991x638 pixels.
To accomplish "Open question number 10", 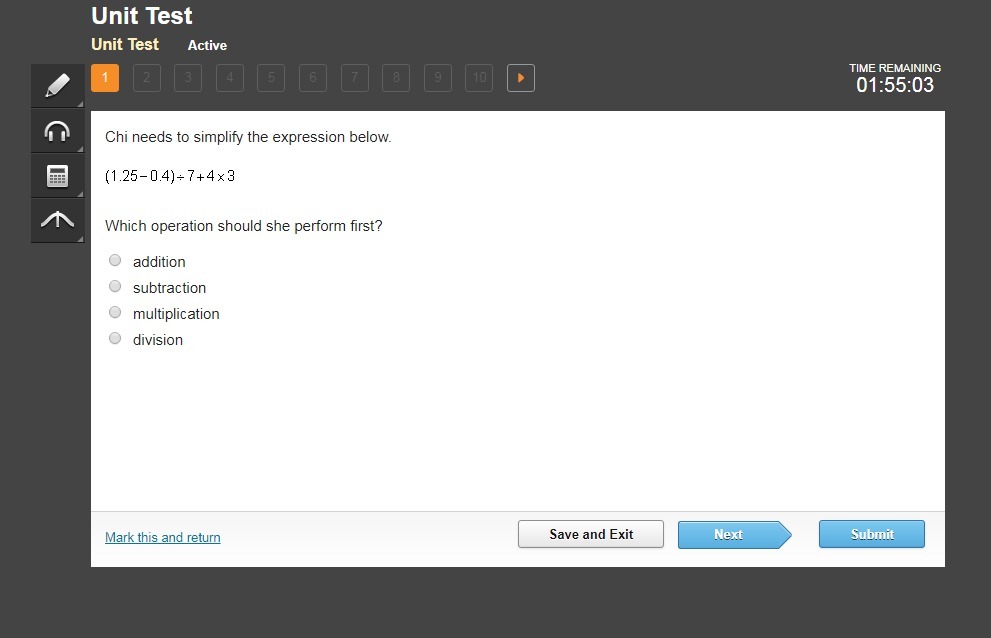I will tap(479, 78).
